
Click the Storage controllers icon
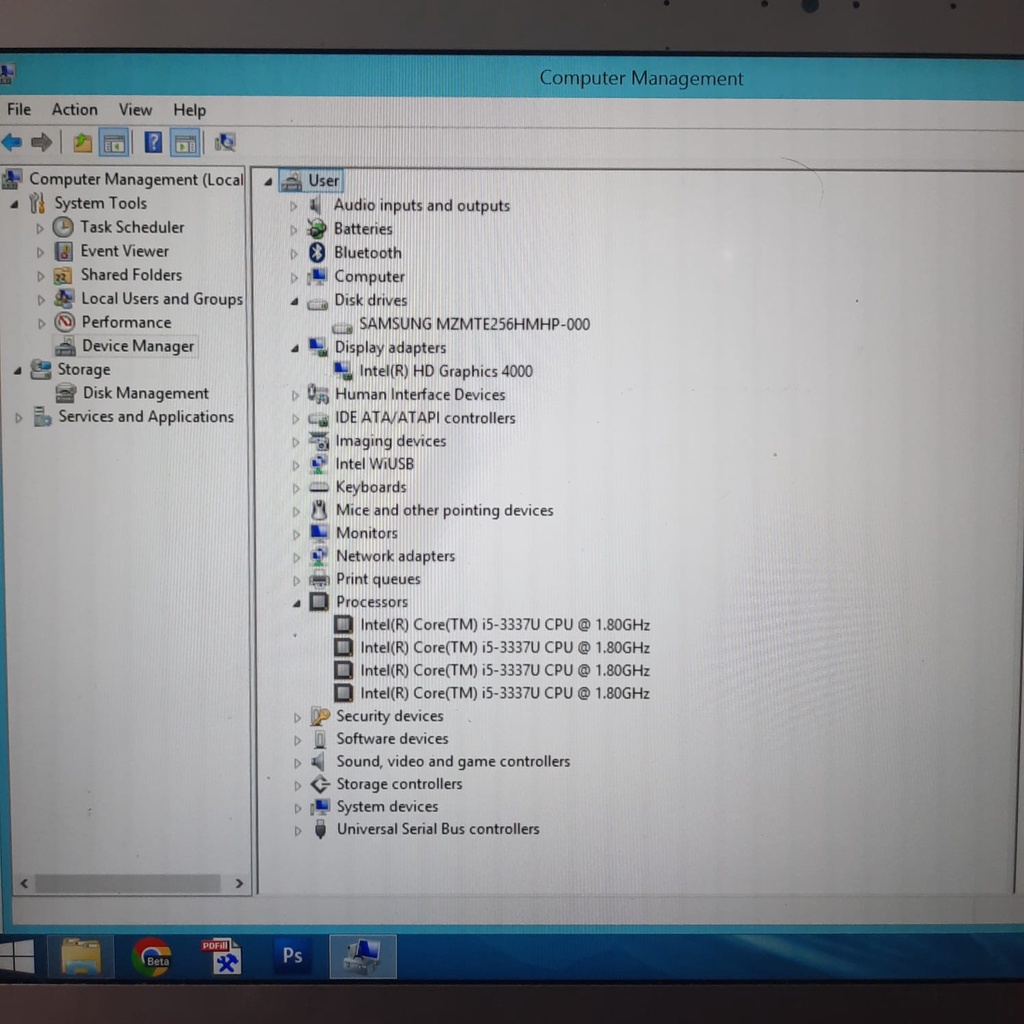[320, 784]
